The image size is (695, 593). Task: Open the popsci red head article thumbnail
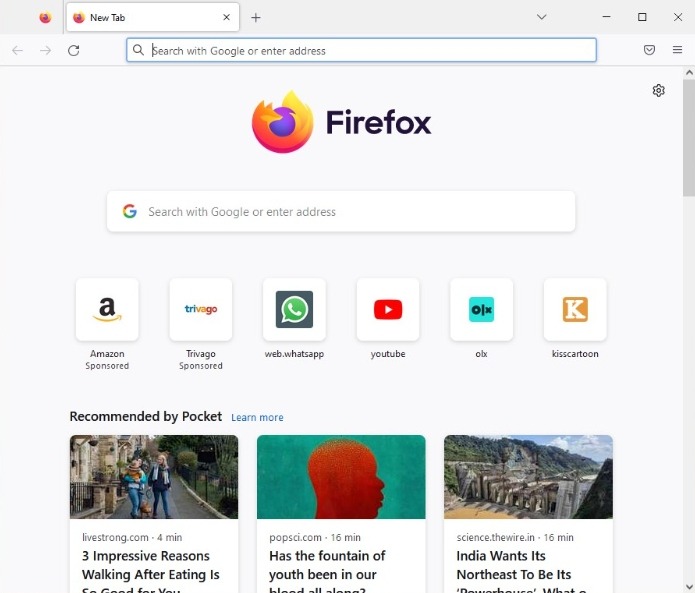(341, 477)
